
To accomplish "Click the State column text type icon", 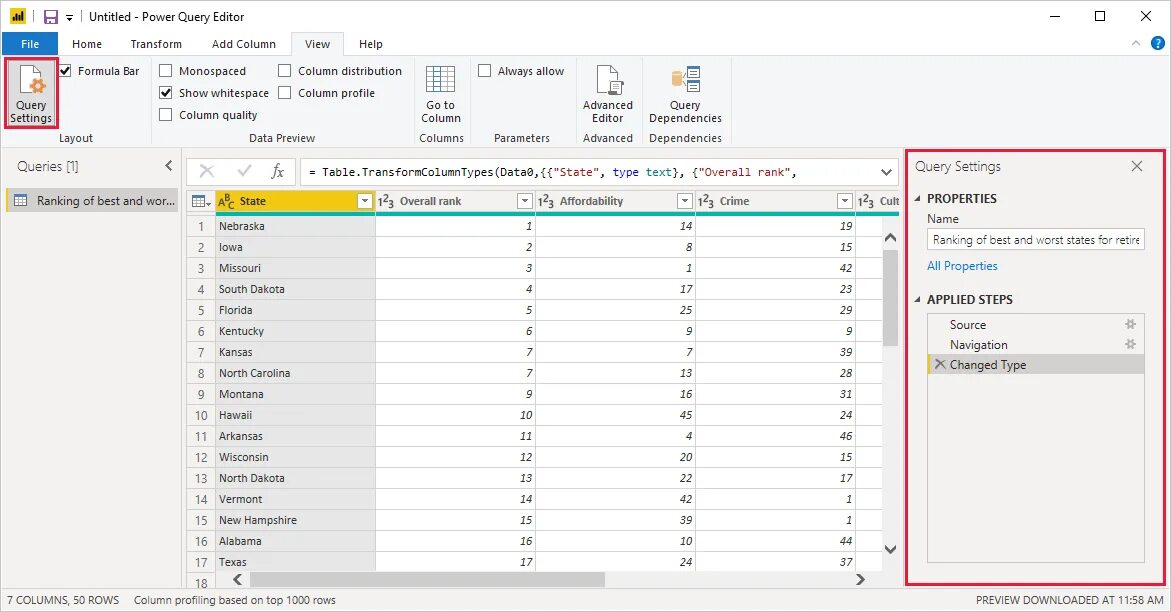I will coord(226,201).
